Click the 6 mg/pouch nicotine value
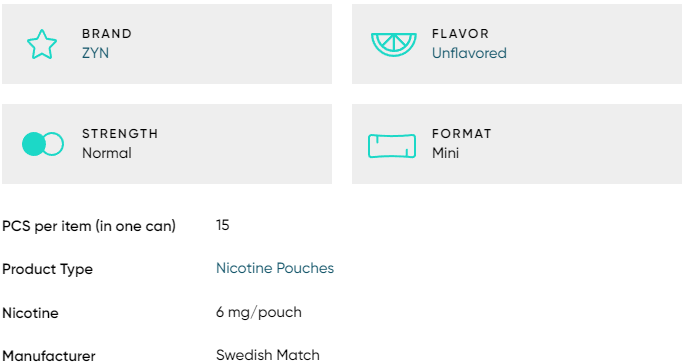 pos(259,312)
